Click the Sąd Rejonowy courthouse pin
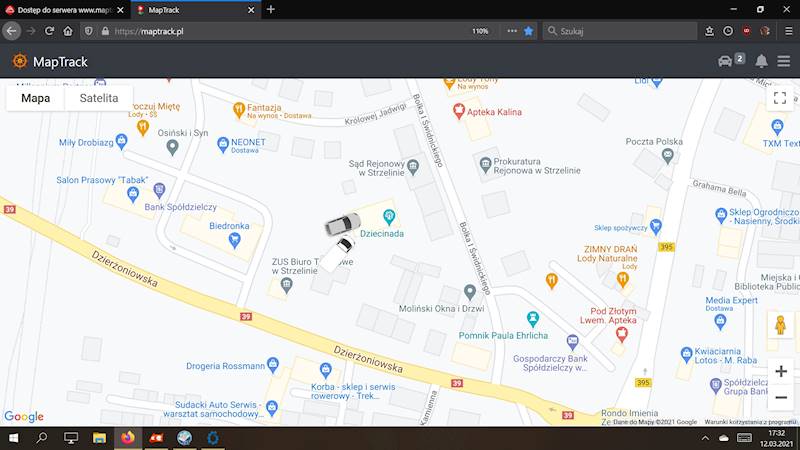 413,166
